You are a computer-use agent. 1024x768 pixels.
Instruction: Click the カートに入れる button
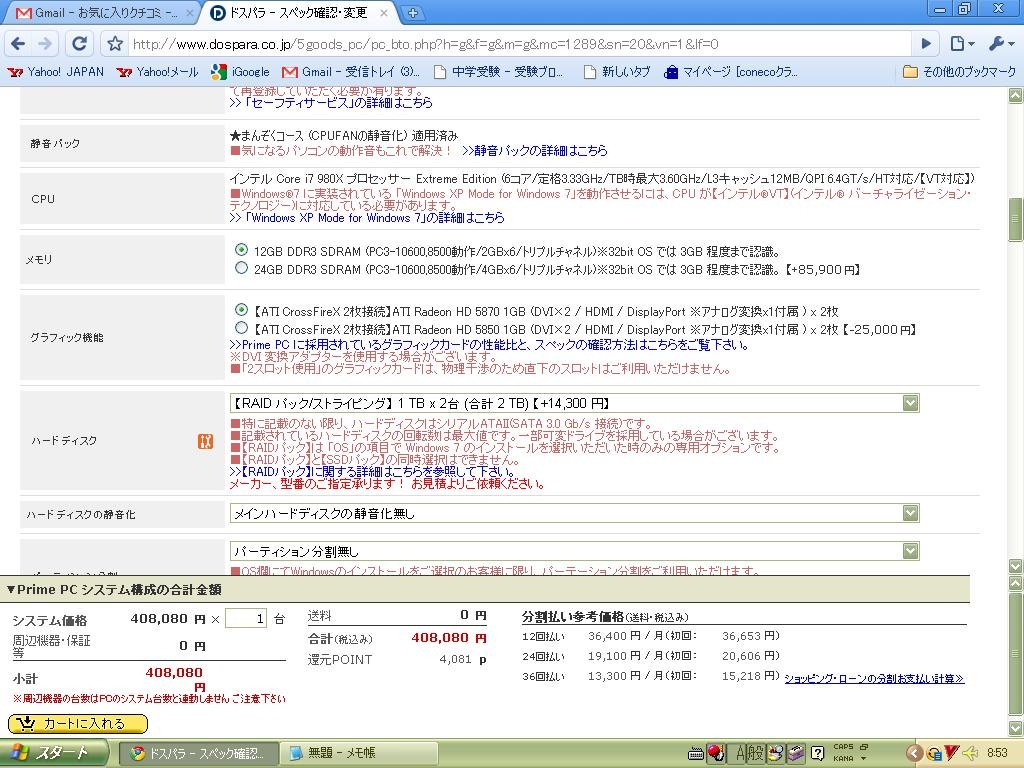tap(78, 723)
